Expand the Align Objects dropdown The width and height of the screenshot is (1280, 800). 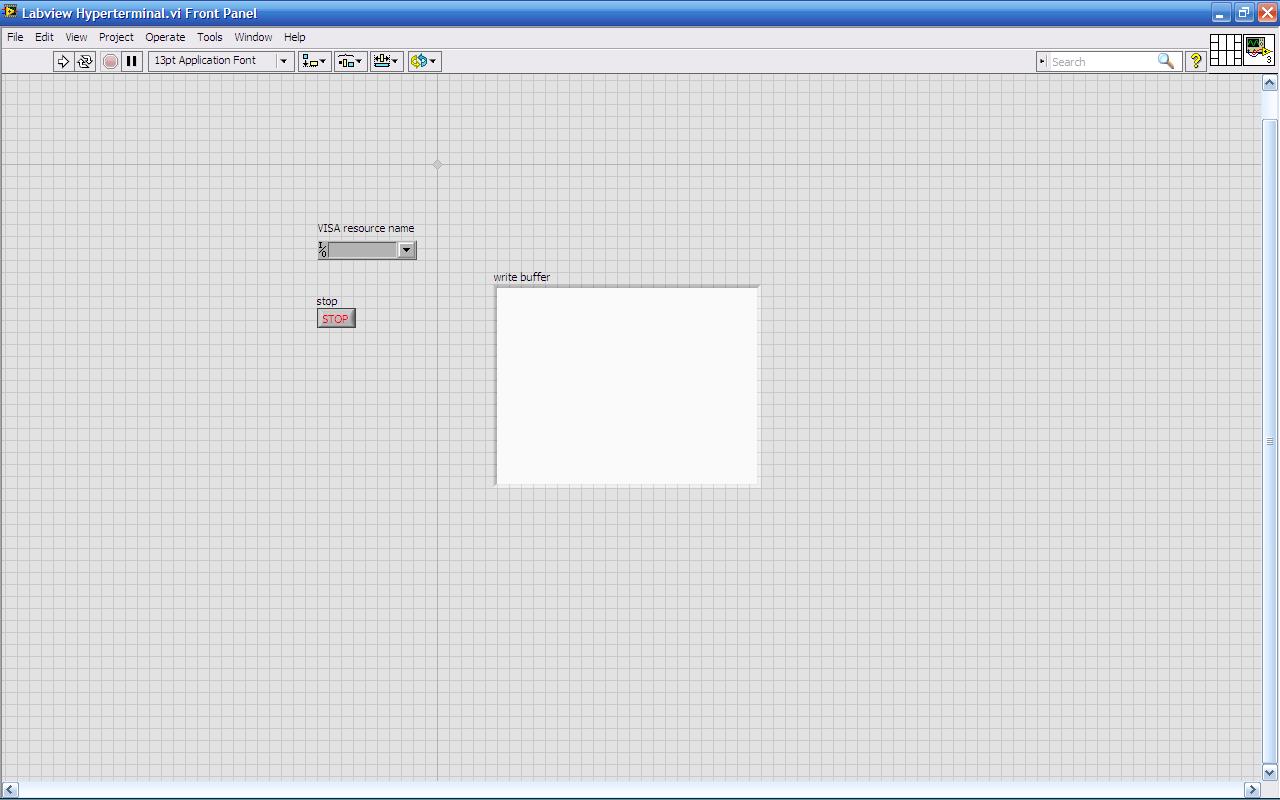pos(315,61)
